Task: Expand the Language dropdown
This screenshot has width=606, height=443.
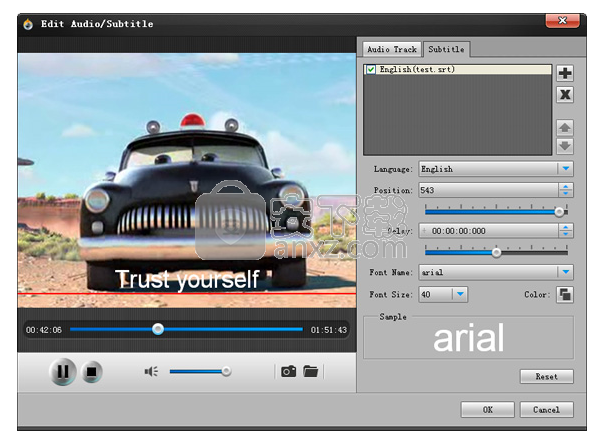Action: [566, 169]
